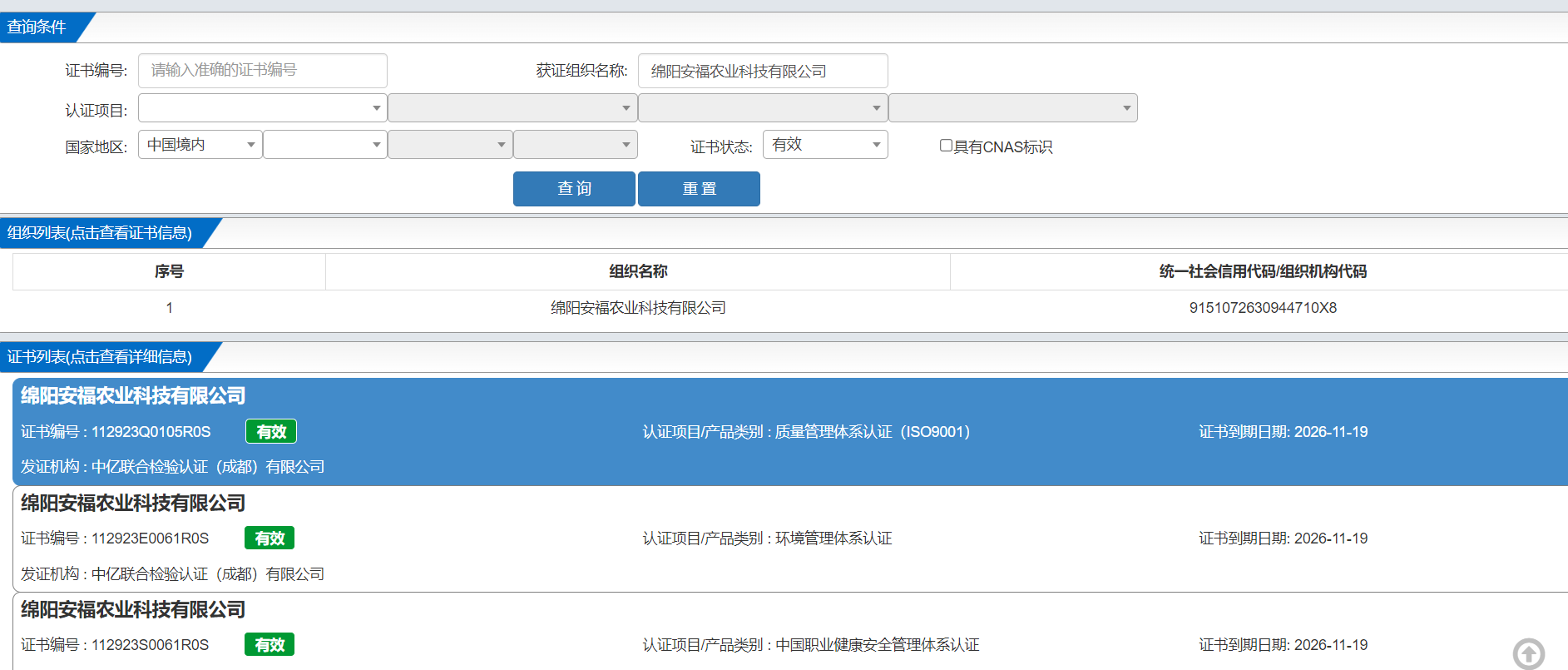Open 绵阳安福农业科技有限公司 in the organization table row

[x=638, y=308]
